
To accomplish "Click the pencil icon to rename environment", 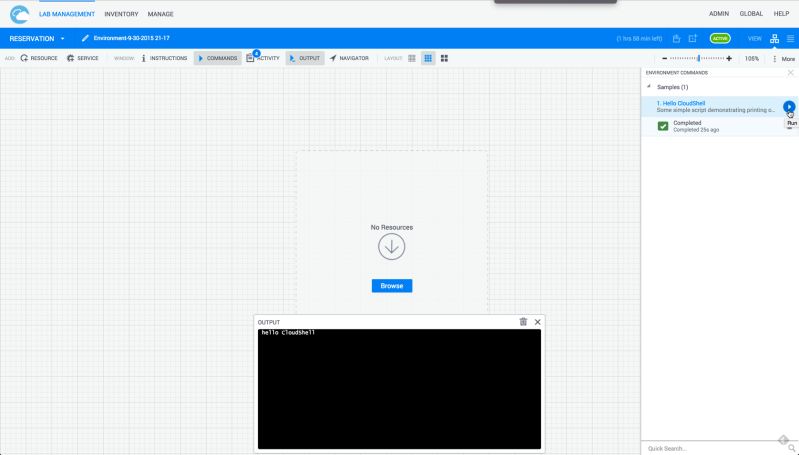I will [85, 38].
